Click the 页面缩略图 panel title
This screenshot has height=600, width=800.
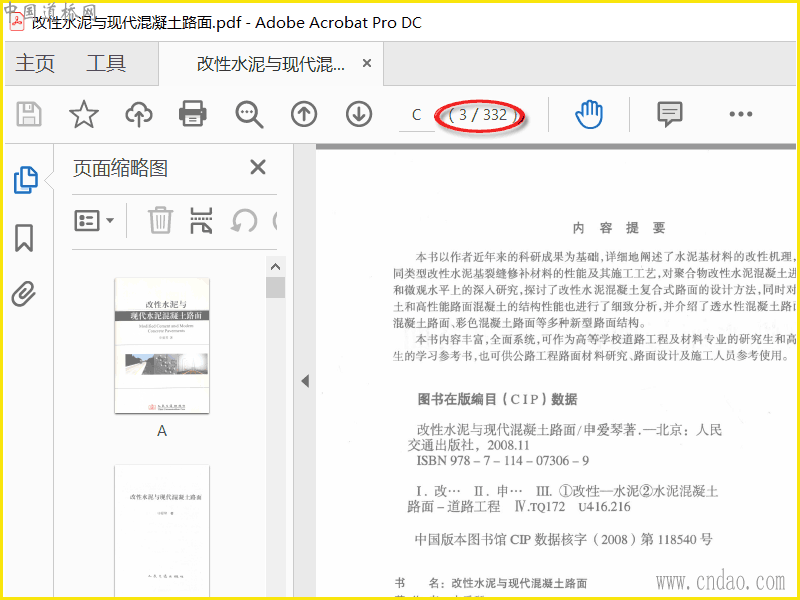point(120,168)
